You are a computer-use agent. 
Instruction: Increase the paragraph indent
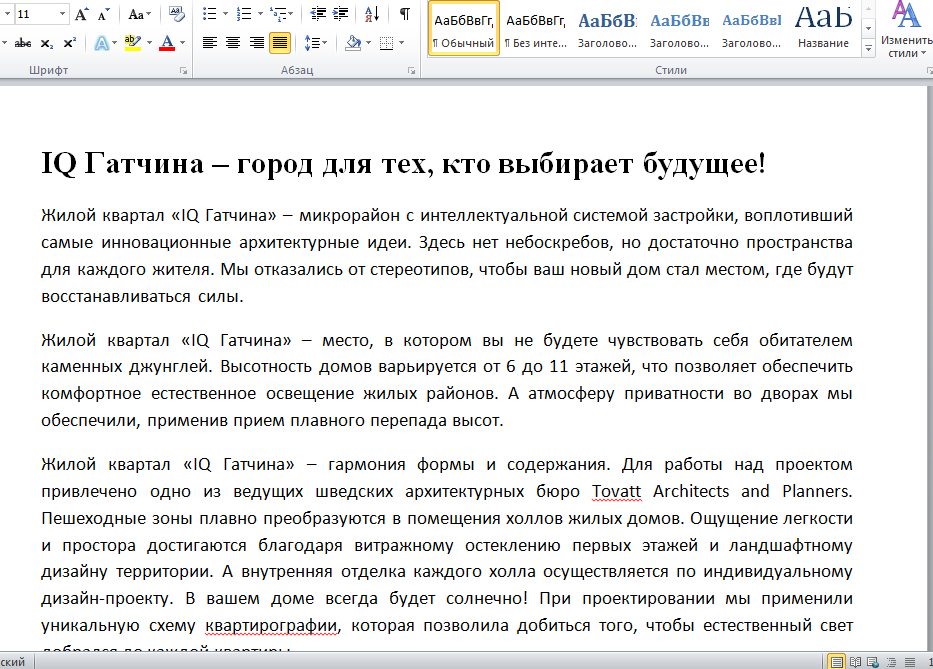pyautogui.click(x=341, y=14)
